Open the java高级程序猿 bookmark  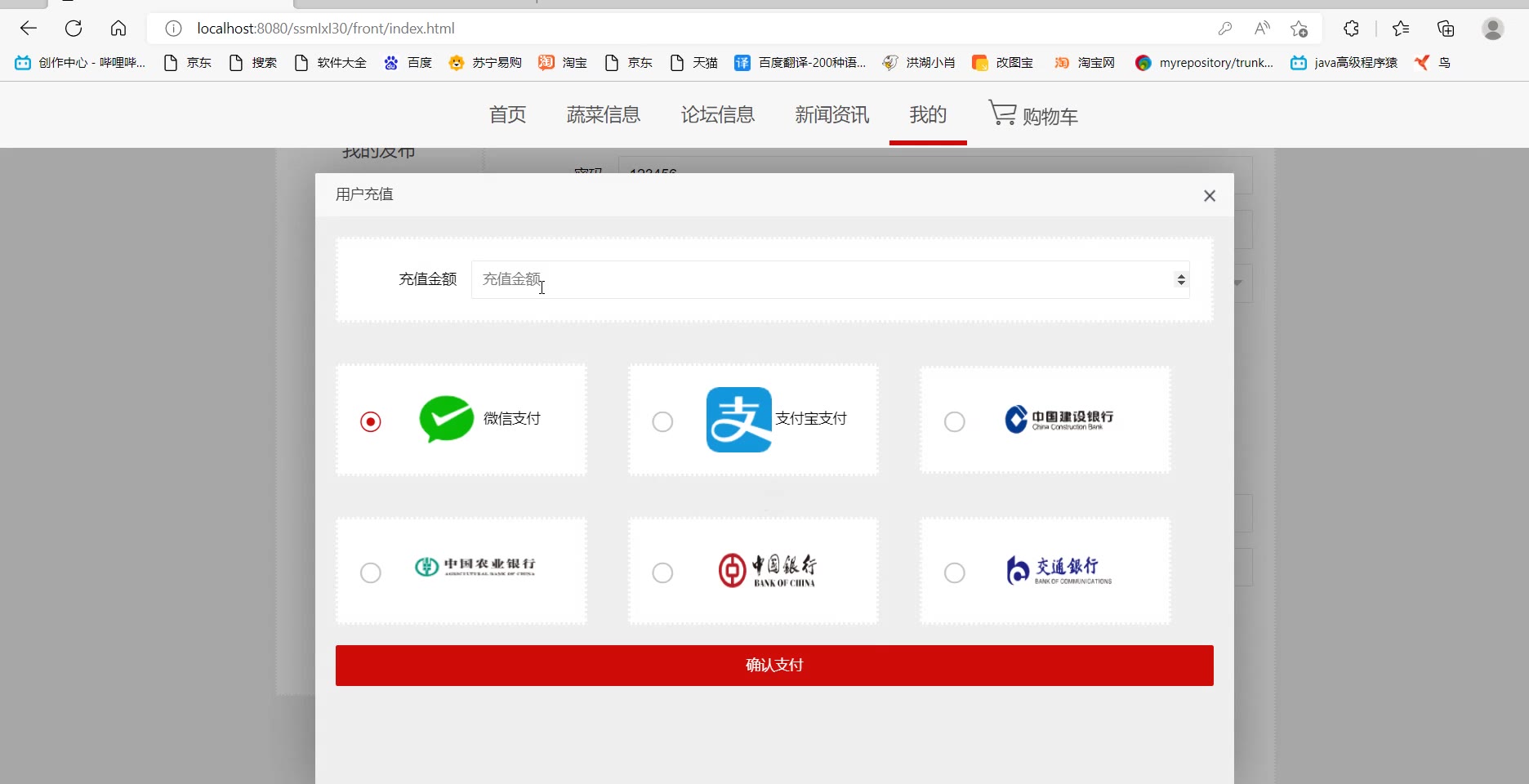coord(1344,63)
